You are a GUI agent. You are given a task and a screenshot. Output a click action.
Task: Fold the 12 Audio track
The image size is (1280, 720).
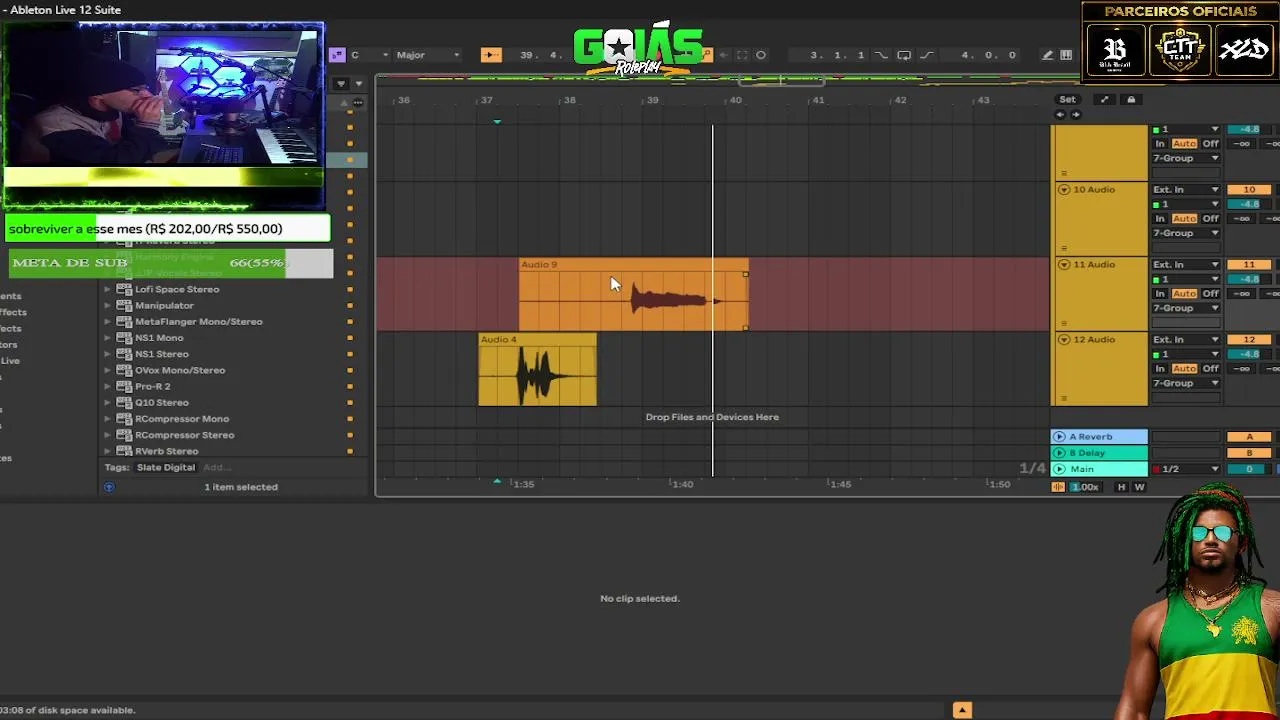[x=1063, y=340]
